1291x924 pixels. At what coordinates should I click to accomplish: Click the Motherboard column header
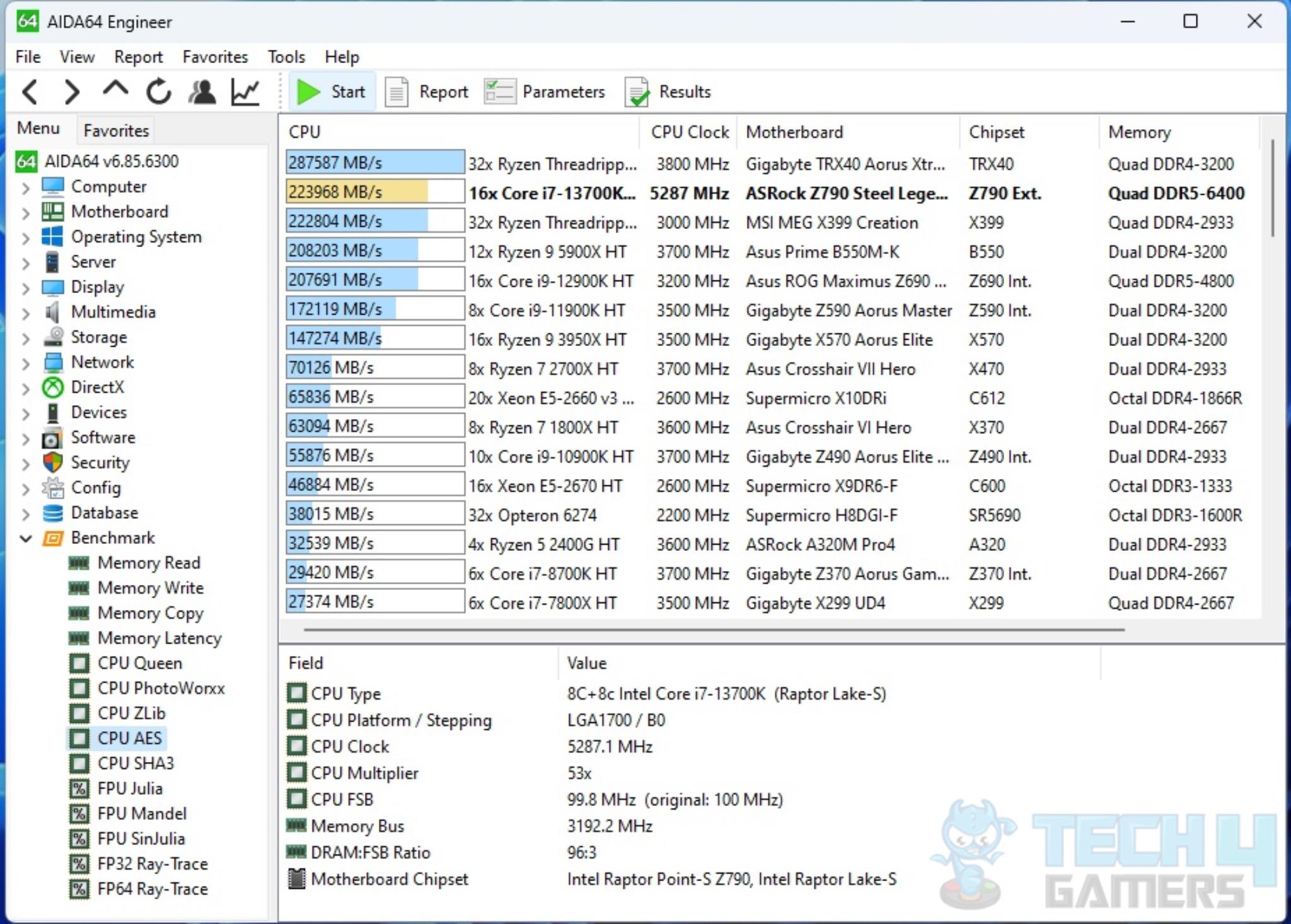coord(848,132)
